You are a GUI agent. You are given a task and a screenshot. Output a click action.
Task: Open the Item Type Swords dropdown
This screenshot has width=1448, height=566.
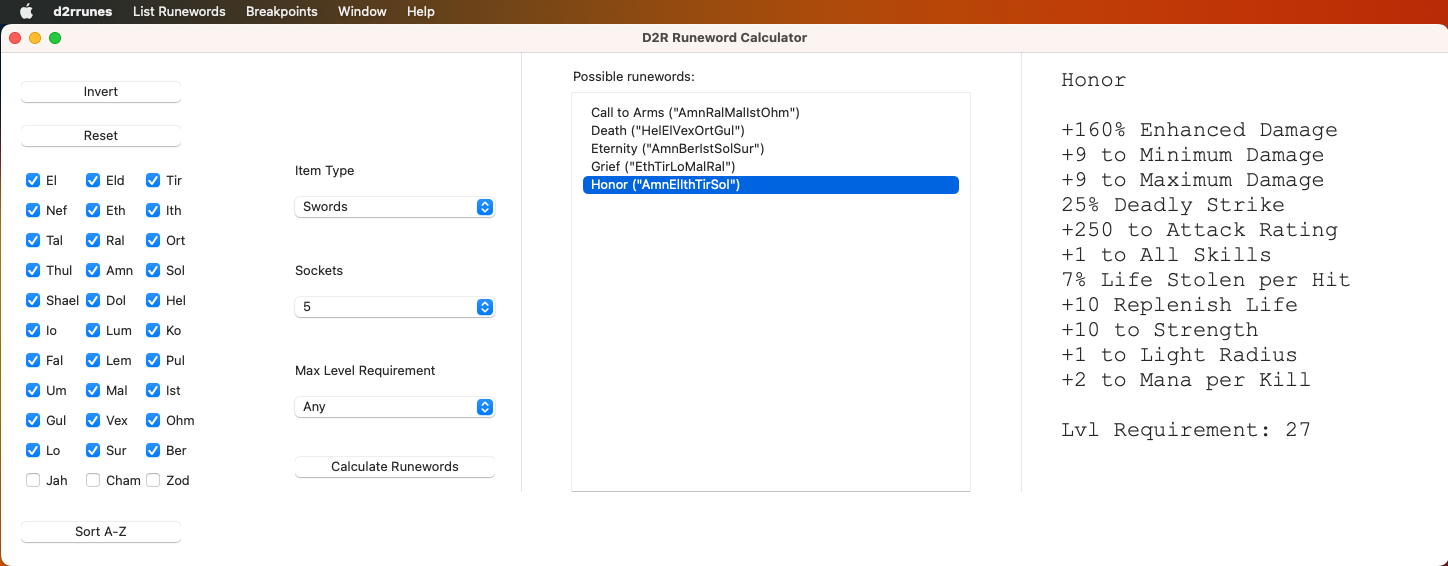point(395,207)
